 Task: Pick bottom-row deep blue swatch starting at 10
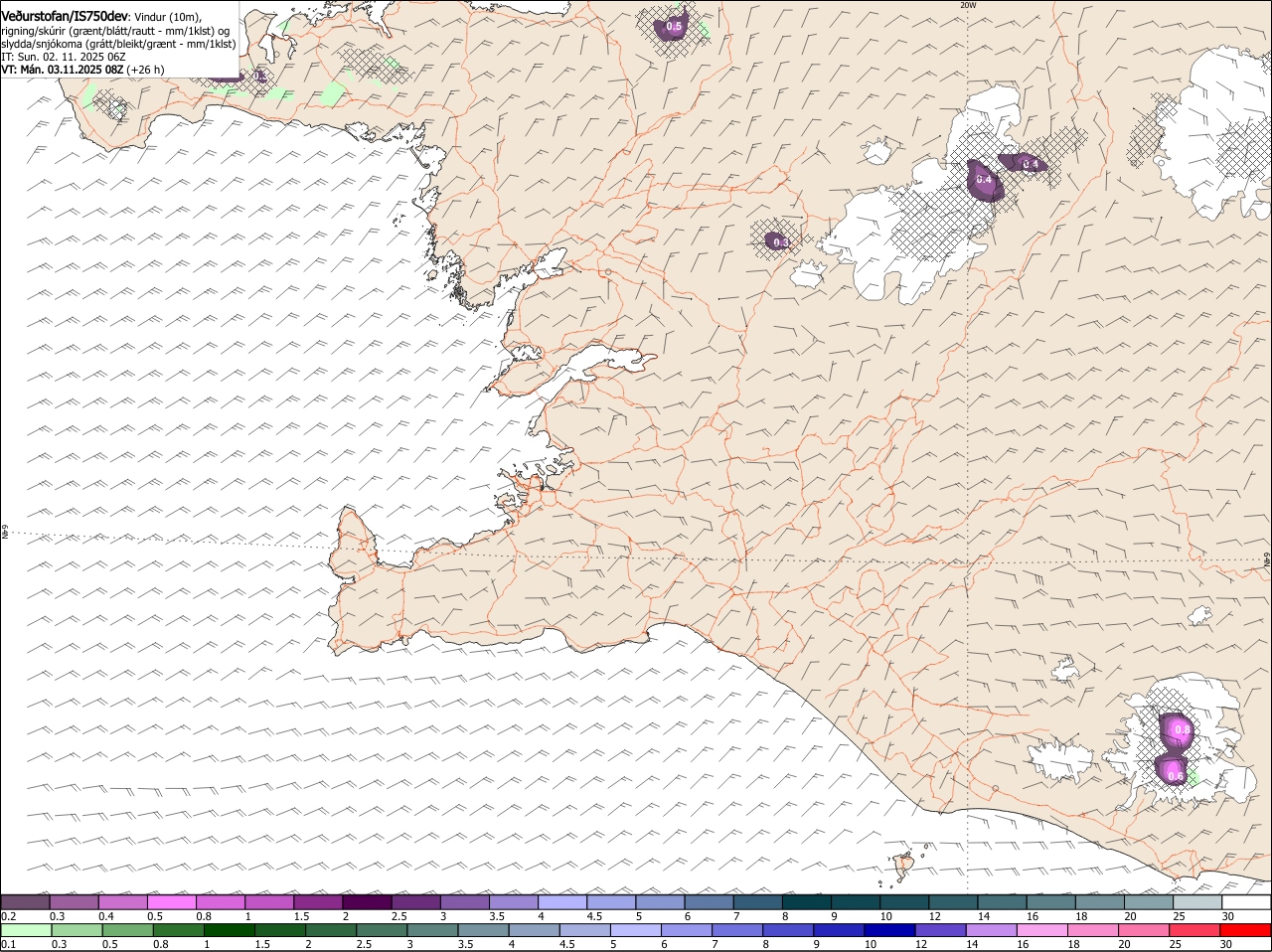(x=889, y=930)
